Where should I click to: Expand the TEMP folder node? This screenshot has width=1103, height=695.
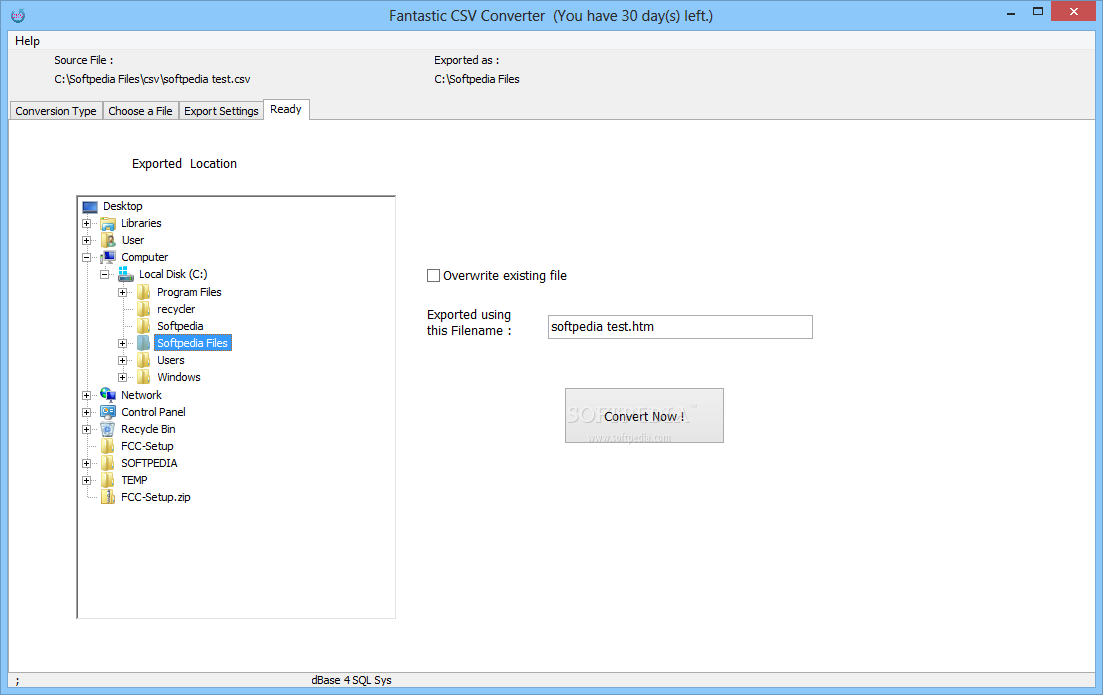87,480
